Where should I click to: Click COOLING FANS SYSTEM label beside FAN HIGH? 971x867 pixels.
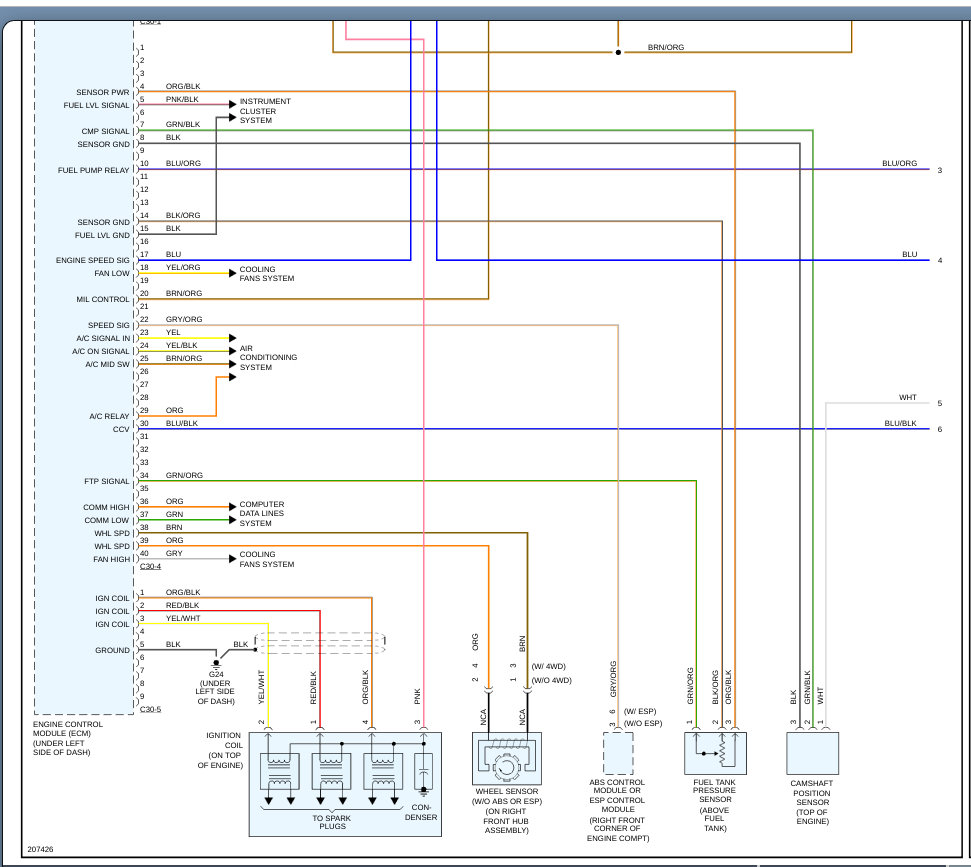(267, 559)
